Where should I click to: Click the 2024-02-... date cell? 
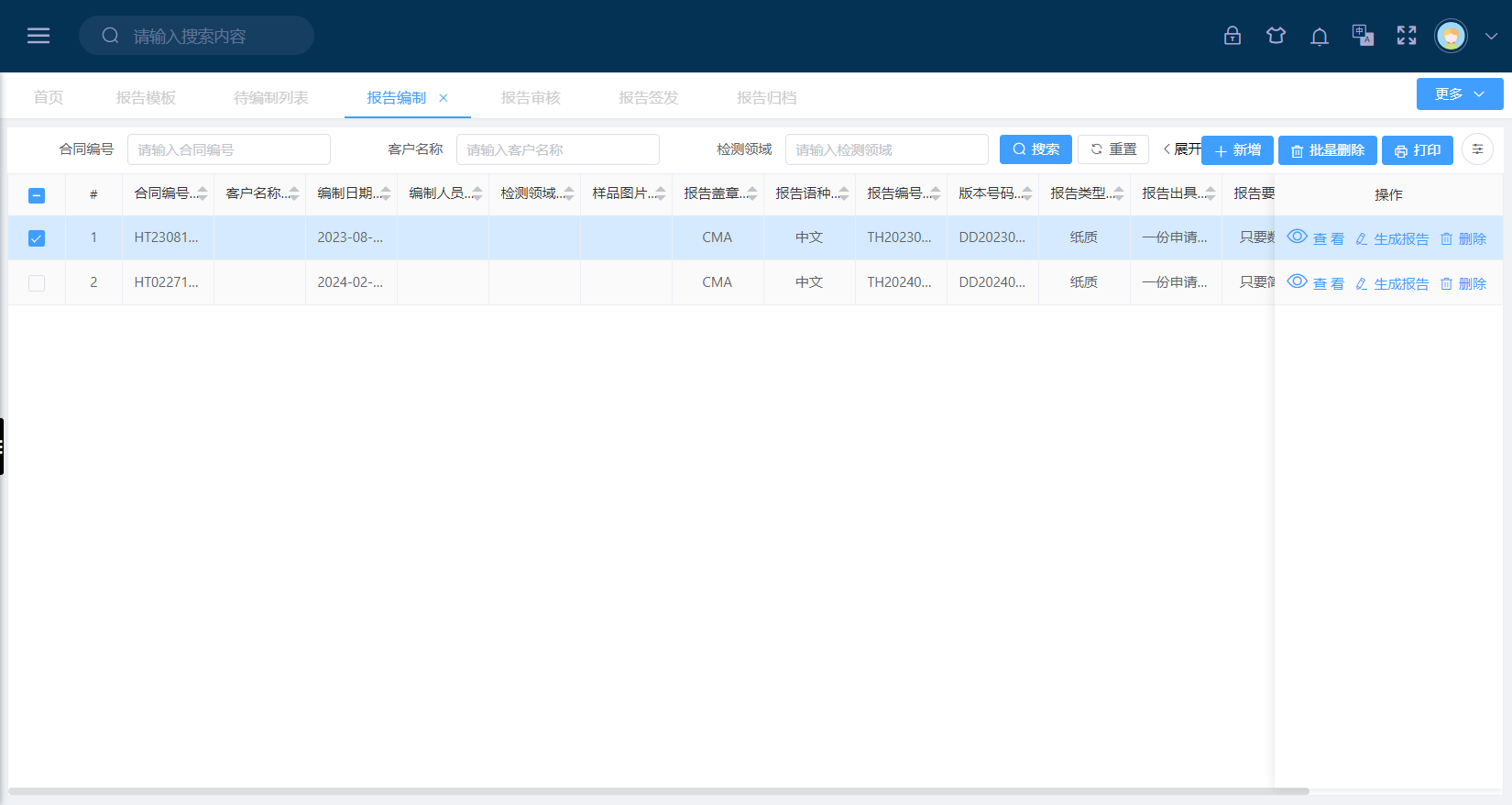coord(351,282)
